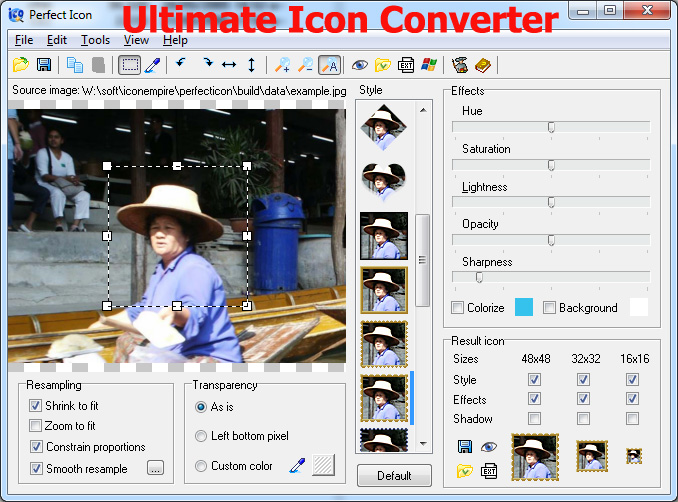Screen dimensions: 678x502
Task: Enable Zoom to fit checkbox
Action: (x=35, y=426)
